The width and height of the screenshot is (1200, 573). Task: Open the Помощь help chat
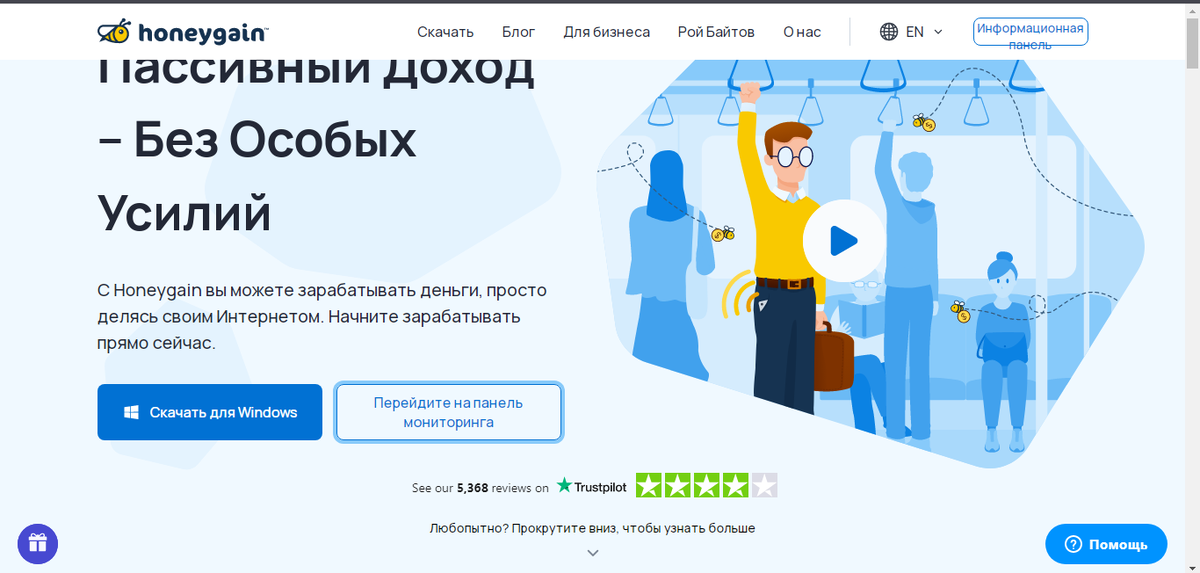[x=1106, y=544]
